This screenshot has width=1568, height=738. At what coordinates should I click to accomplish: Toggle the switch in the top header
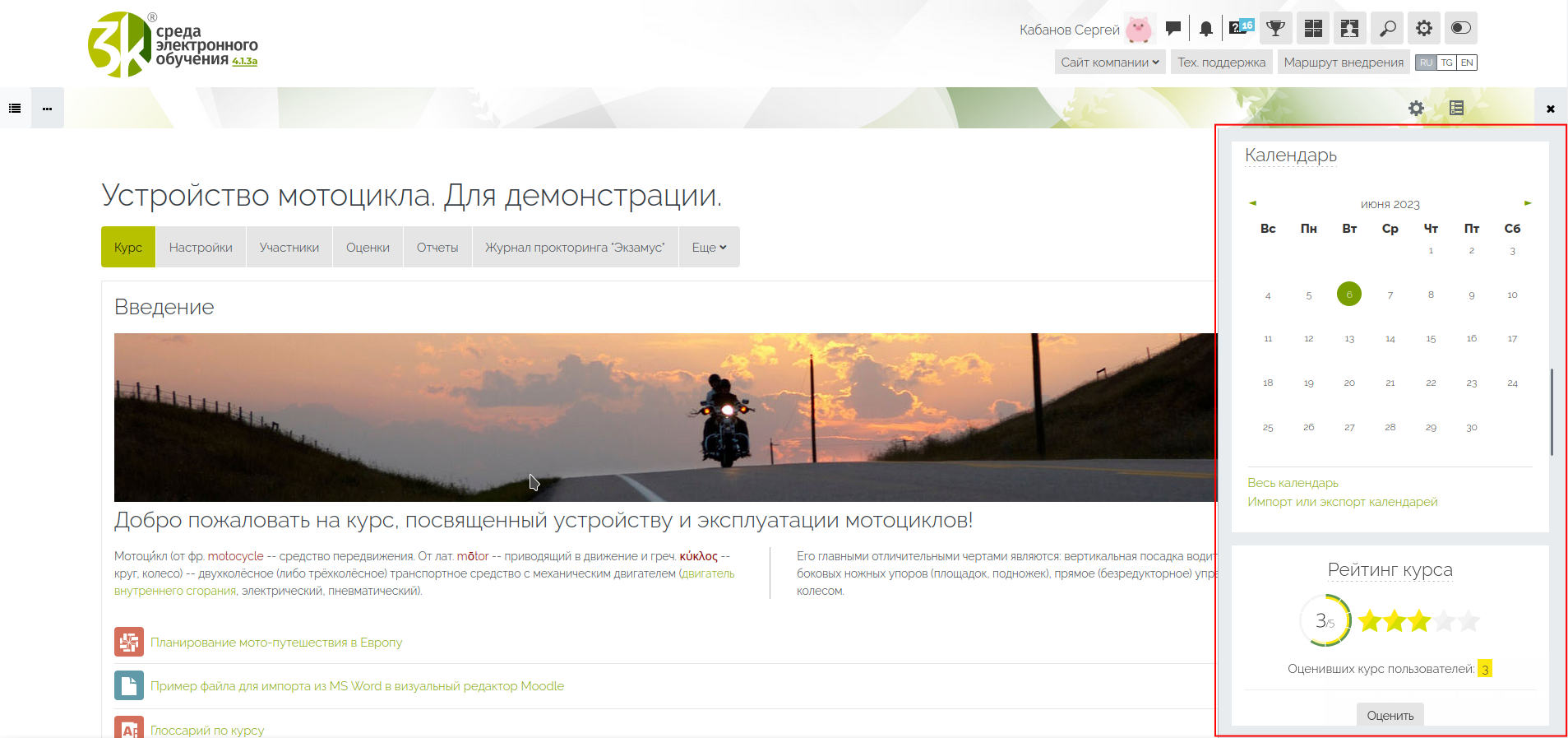[1461, 29]
